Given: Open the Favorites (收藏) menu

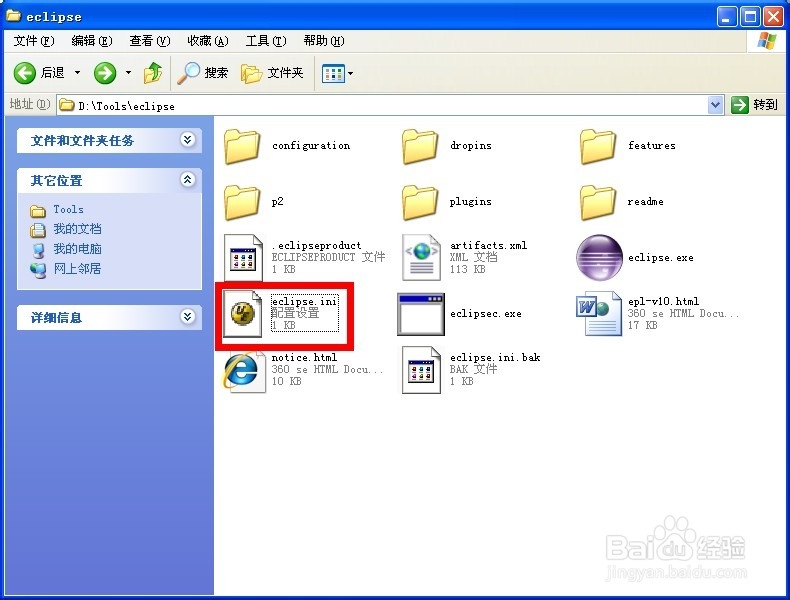Looking at the screenshot, I should 208,41.
